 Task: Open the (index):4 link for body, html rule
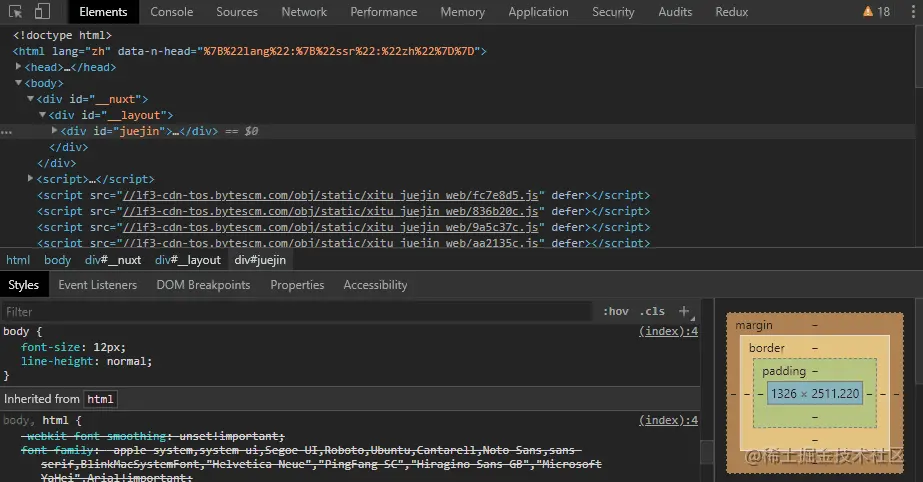point(668,420)
